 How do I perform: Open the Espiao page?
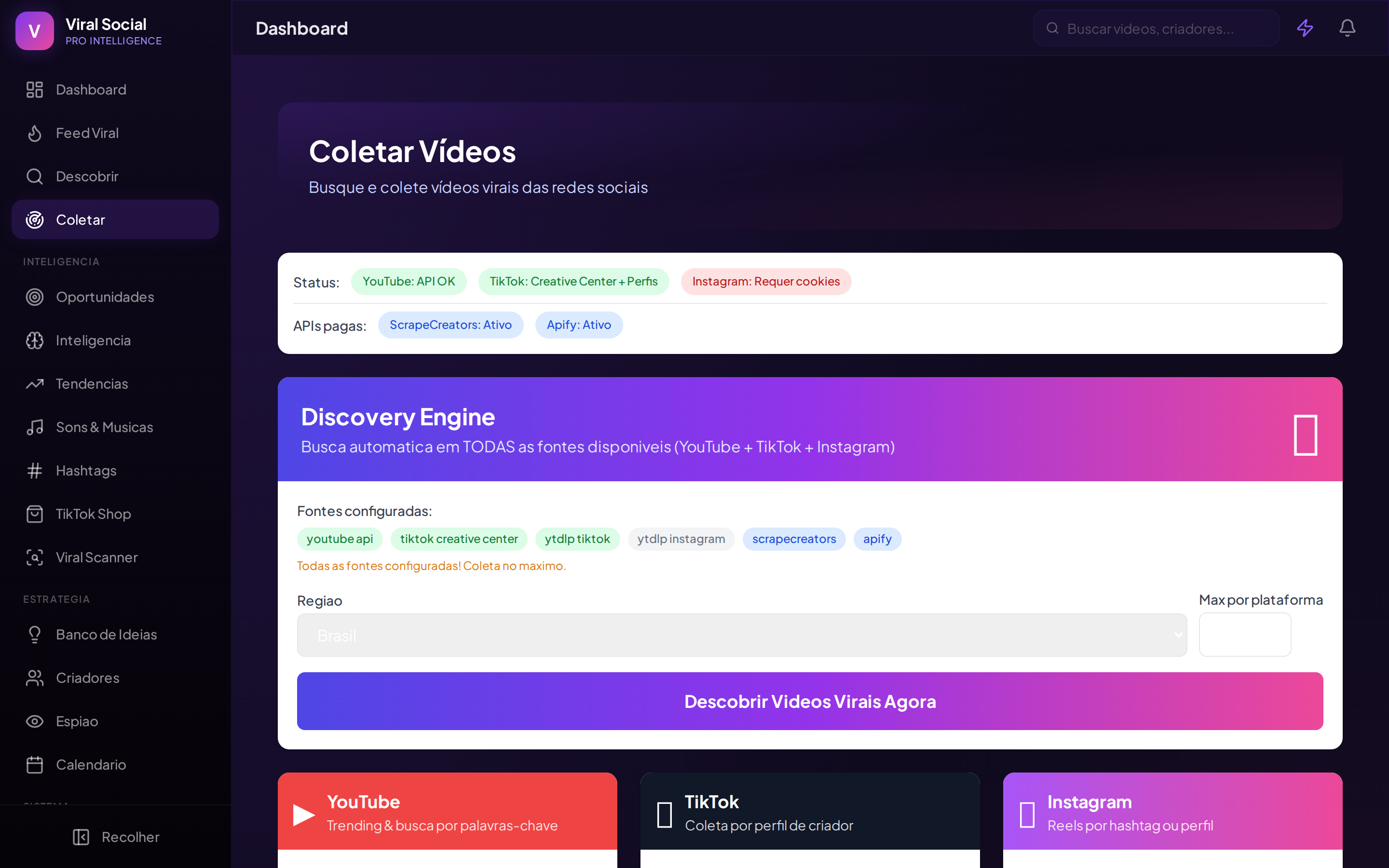pos(115,721)
